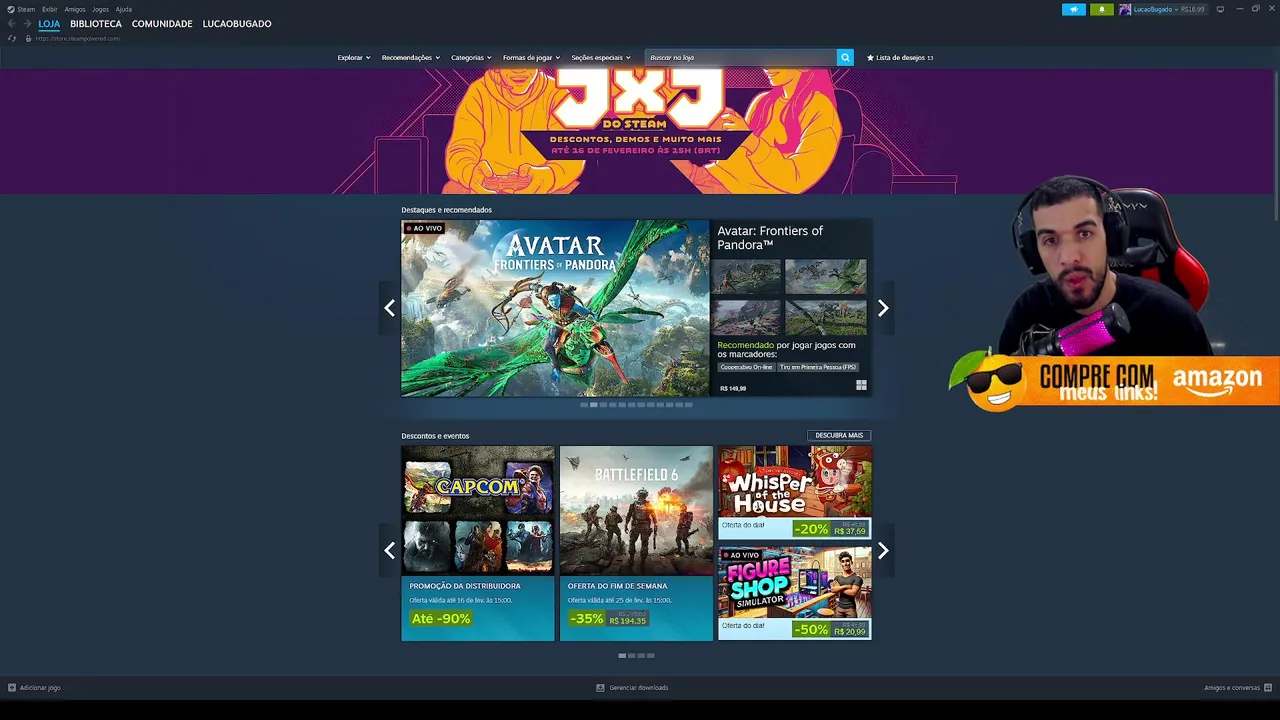Click the downloads icon beside Gerenciar downloads
Image resolution: width=1280 pixels, height=720 pixels.
point(600,688)
